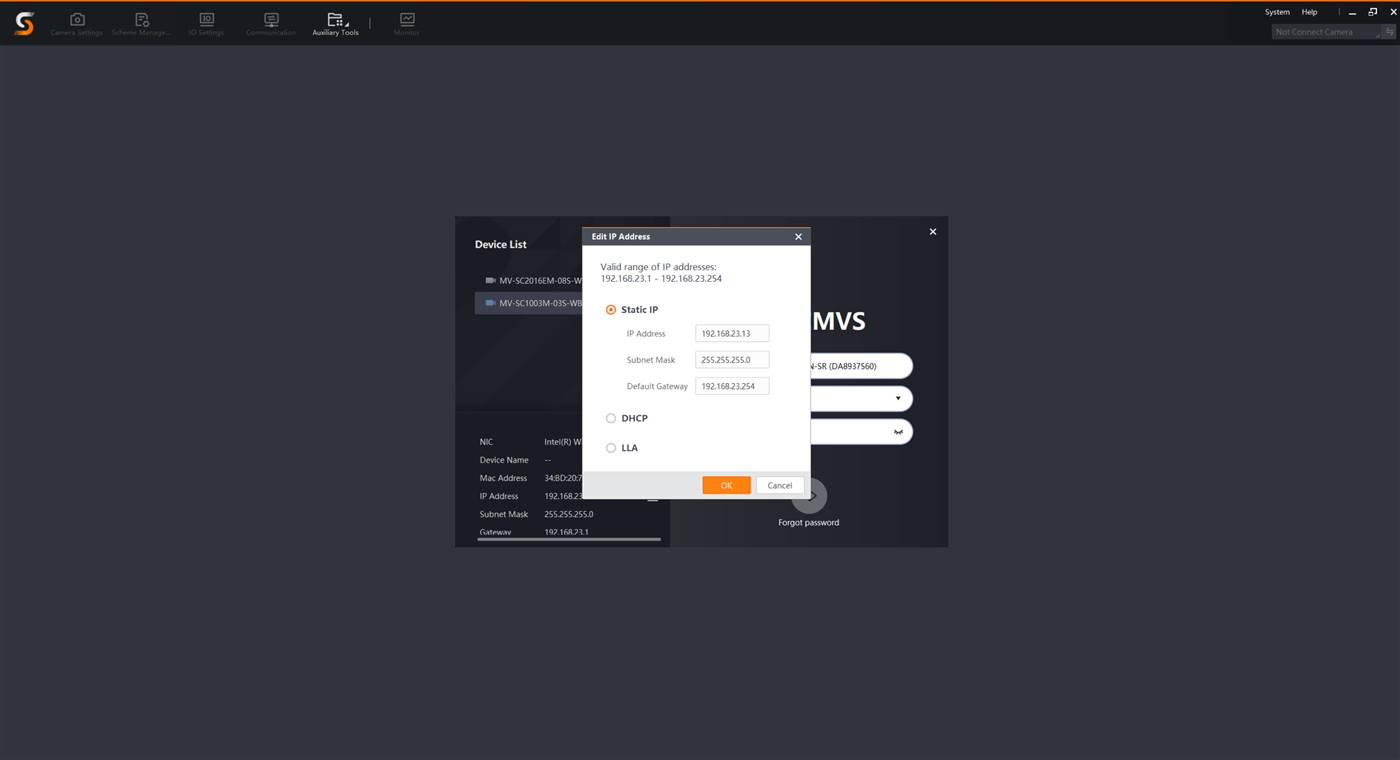Click the Forgot password link

click(809, 522)
